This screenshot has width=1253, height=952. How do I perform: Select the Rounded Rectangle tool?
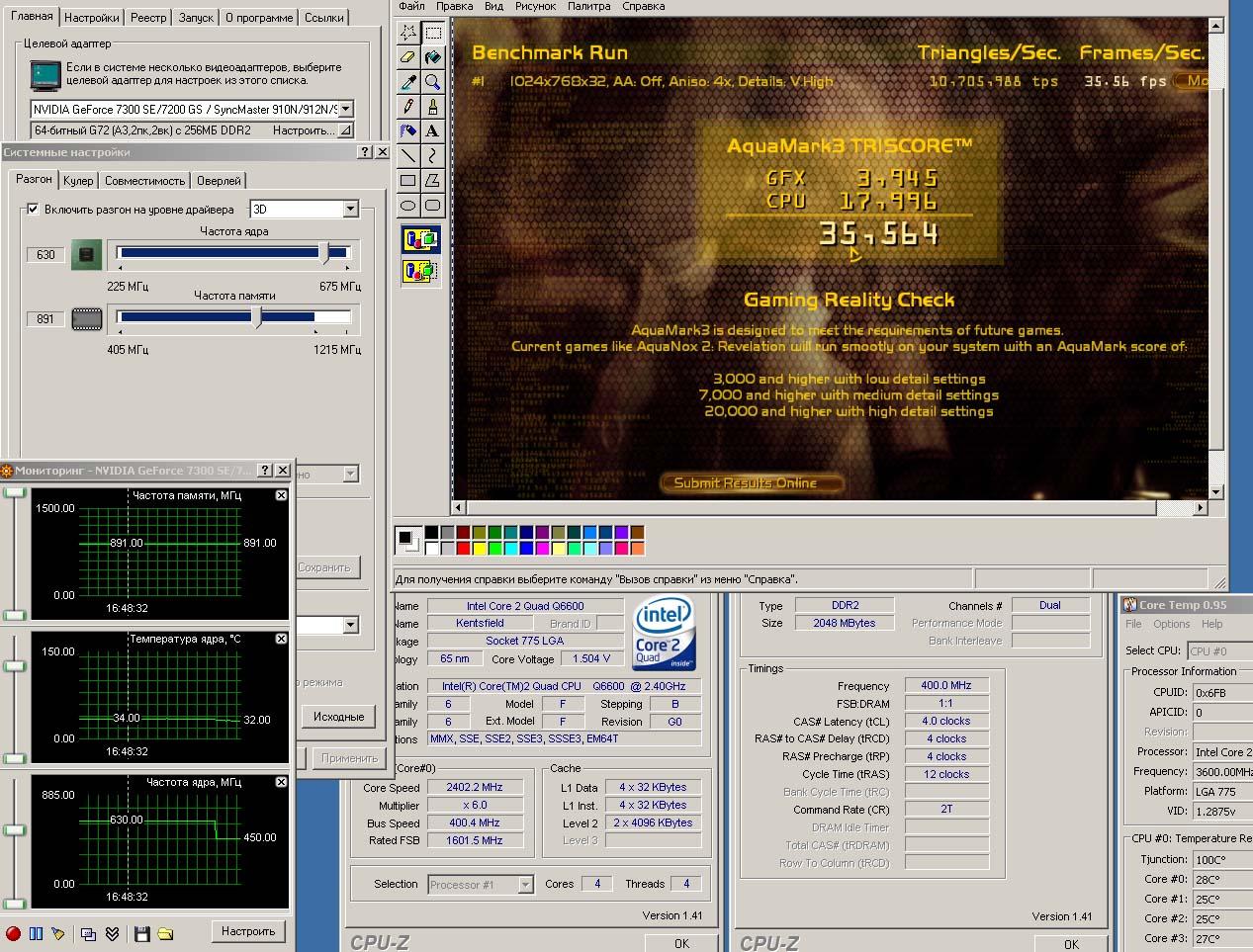(x=432, y=205)
